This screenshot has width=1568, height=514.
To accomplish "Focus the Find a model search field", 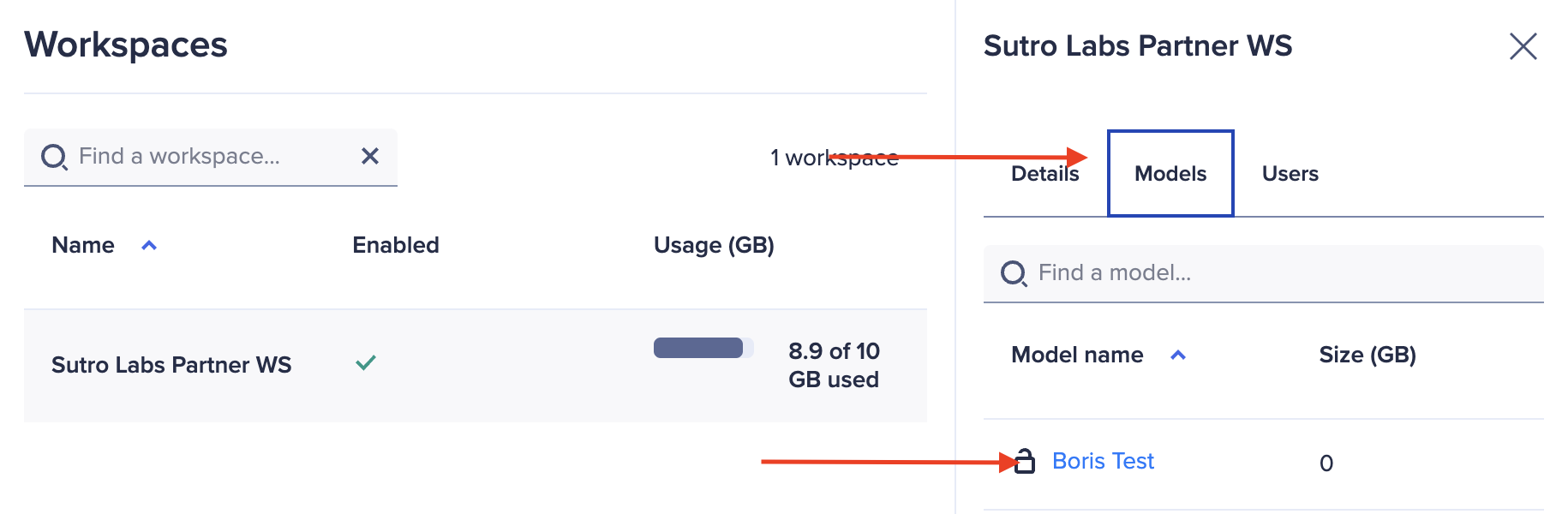I will coord(1277,273).
